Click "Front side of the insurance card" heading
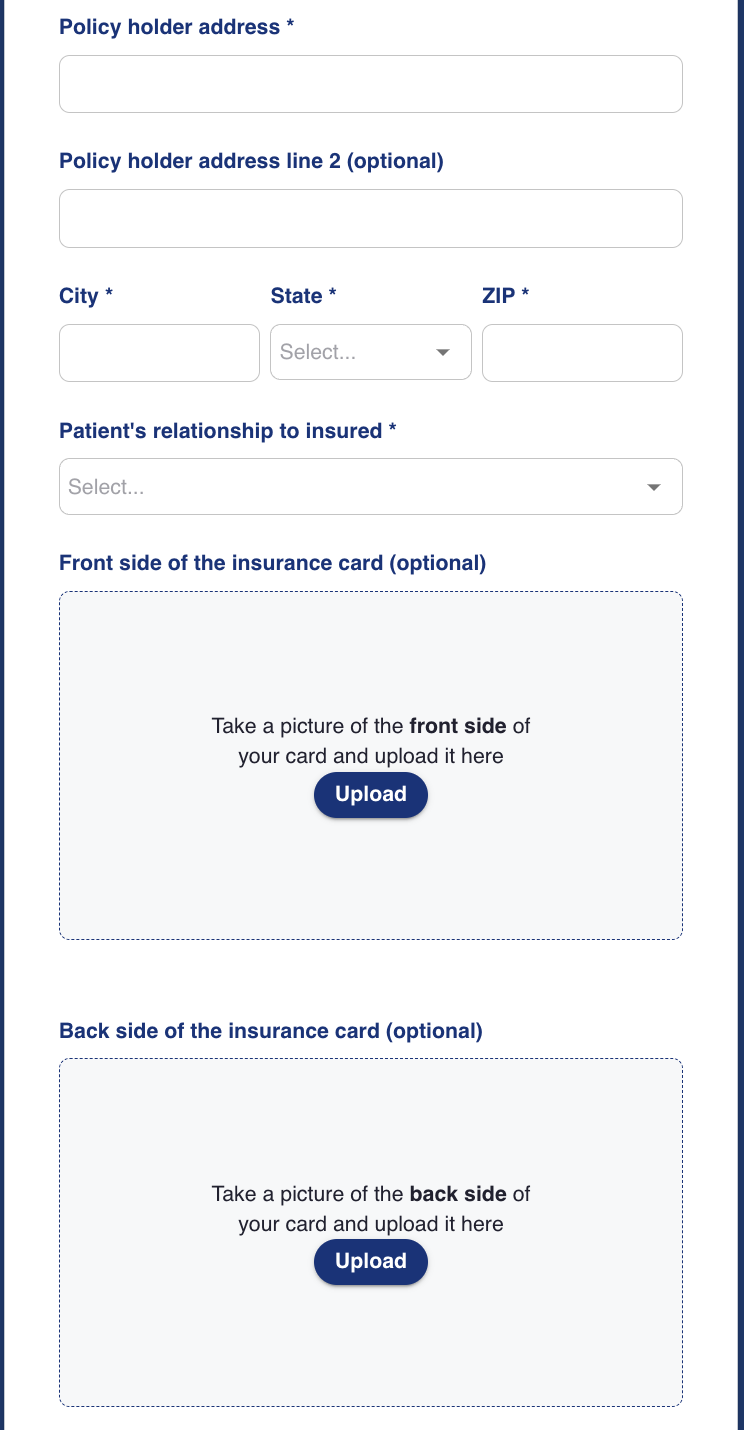 click(x=272, y=563)
